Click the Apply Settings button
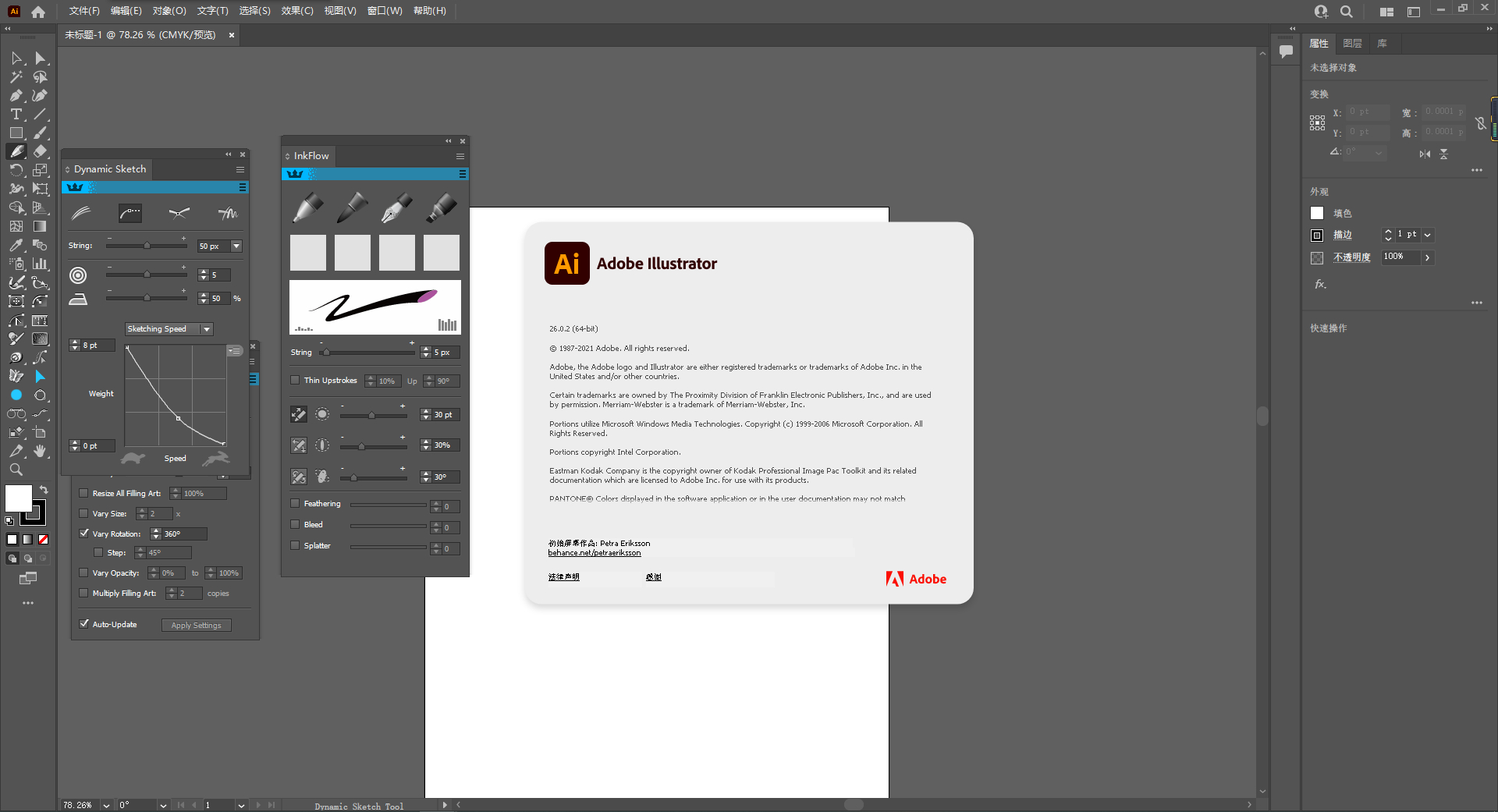The image size is (1498, 812). (197, 626)
